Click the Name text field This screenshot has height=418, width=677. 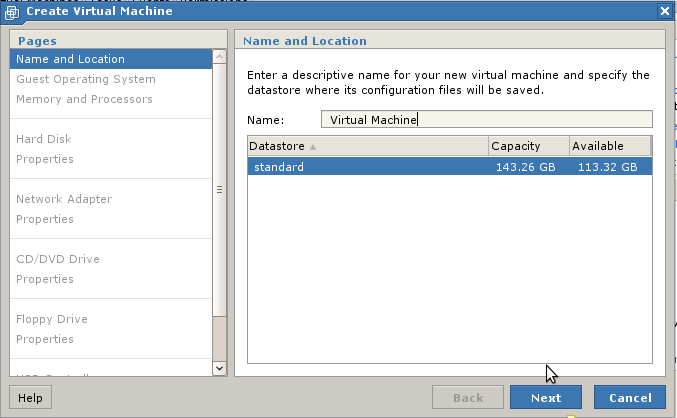486,120
